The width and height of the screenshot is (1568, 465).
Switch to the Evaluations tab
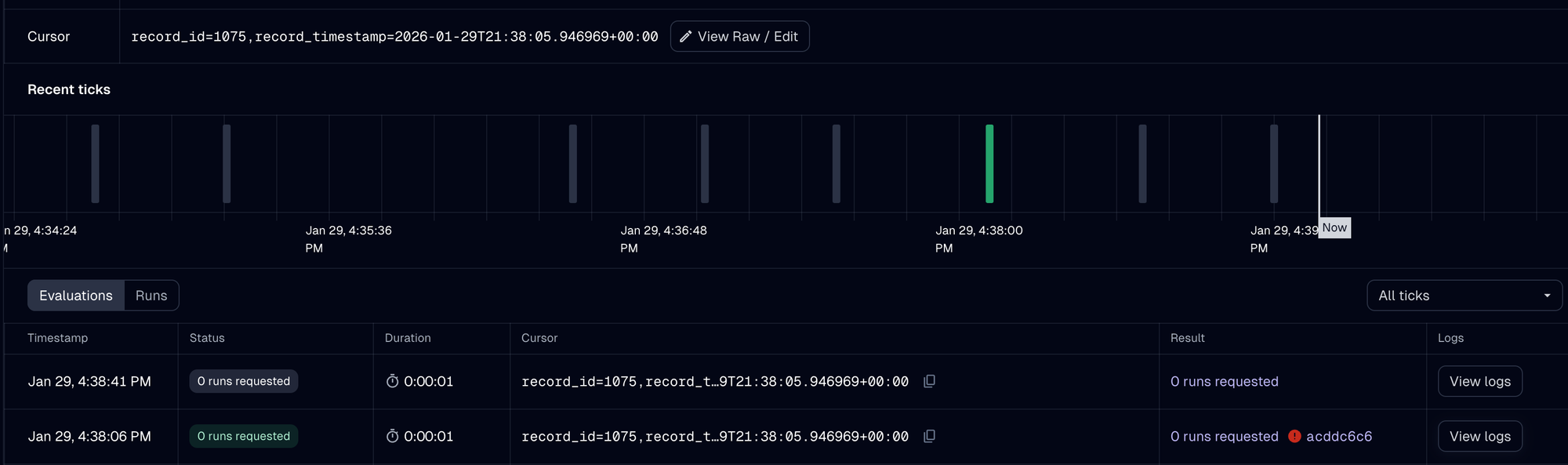76,296
